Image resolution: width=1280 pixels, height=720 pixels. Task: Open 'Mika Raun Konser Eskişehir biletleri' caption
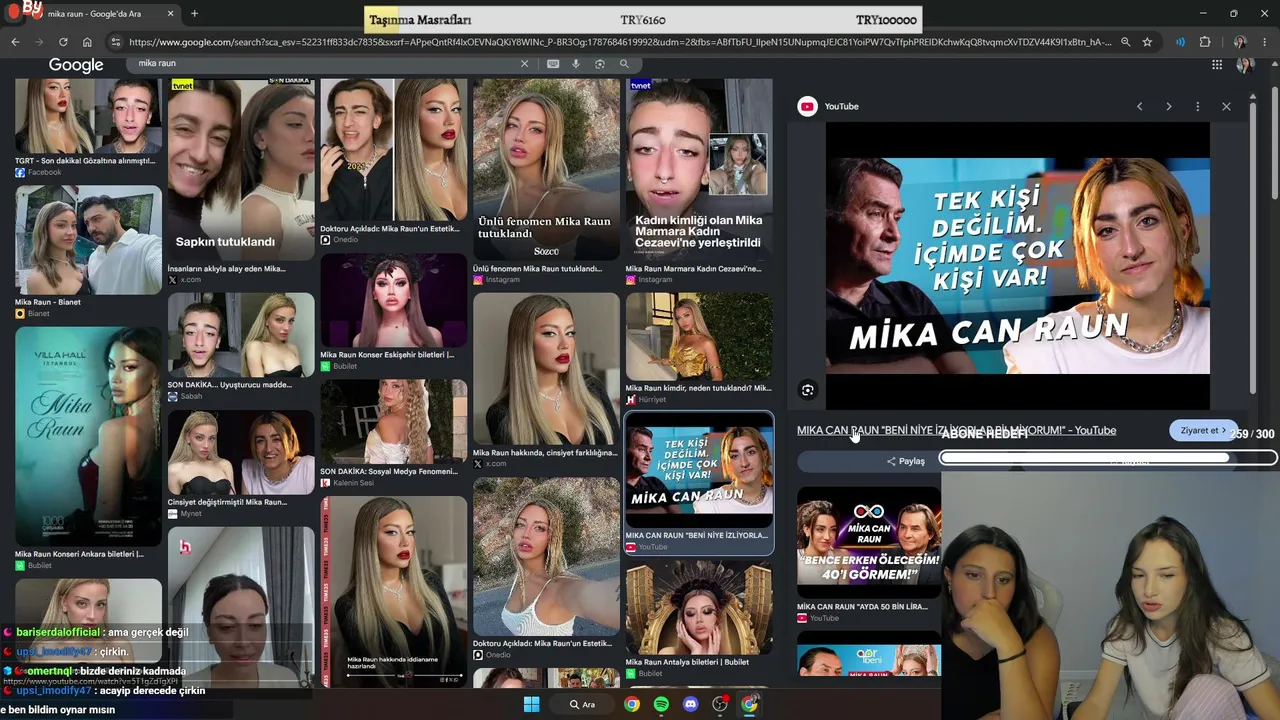click(x=387, y=355)
